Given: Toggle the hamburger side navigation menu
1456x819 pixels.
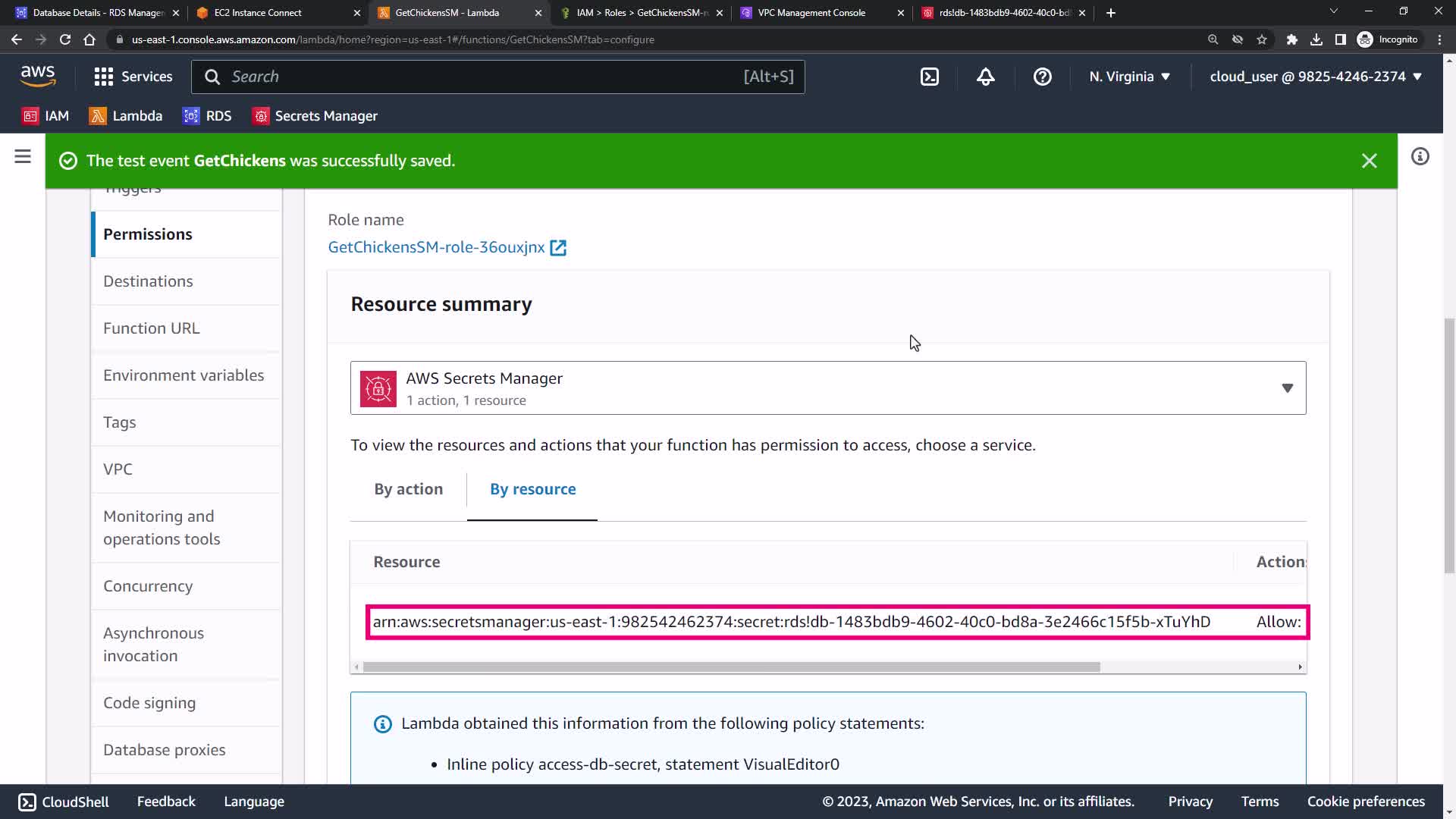Looking at the screenshot, I should (23, 157).
